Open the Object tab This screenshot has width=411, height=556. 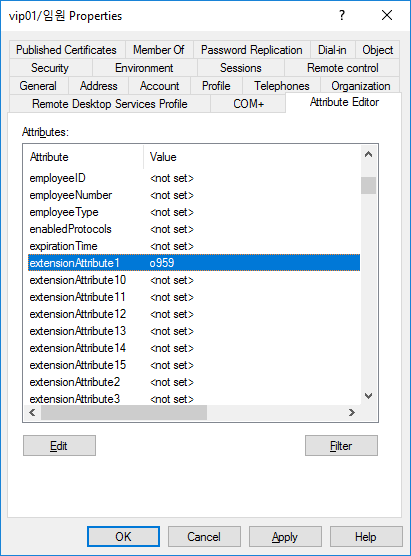[377, 50]
